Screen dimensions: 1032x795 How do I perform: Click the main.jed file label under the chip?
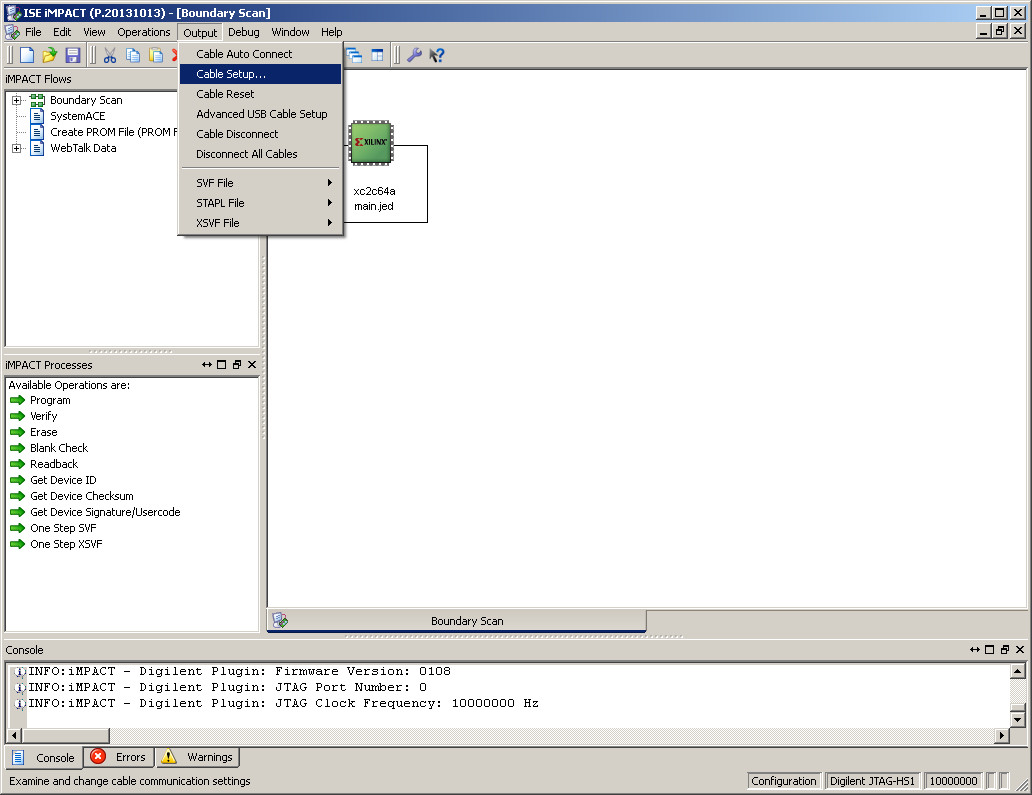click(374, 207)
